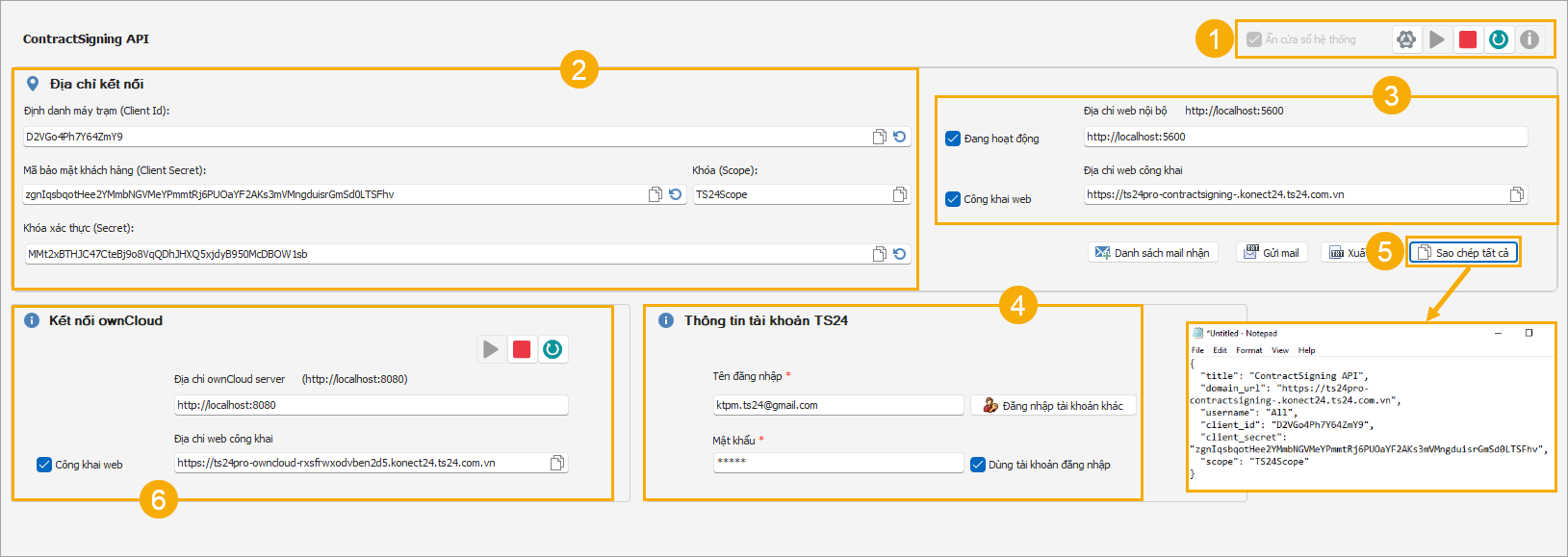This screenshot has height=557, width=1568.
Task: Copy the ownCloud public web address
Action: [556, 463]
